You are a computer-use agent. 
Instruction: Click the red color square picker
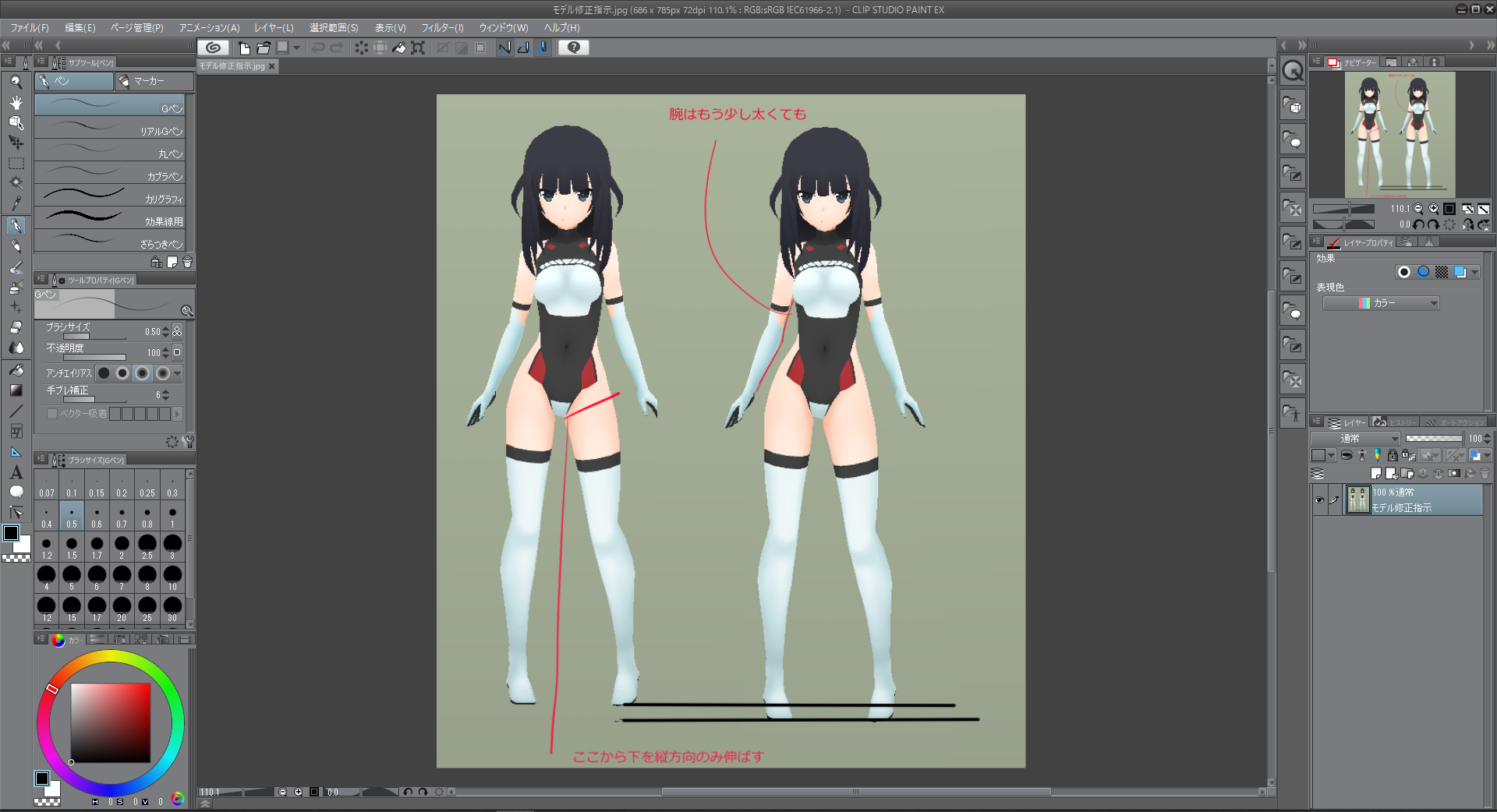coord(110,722)
